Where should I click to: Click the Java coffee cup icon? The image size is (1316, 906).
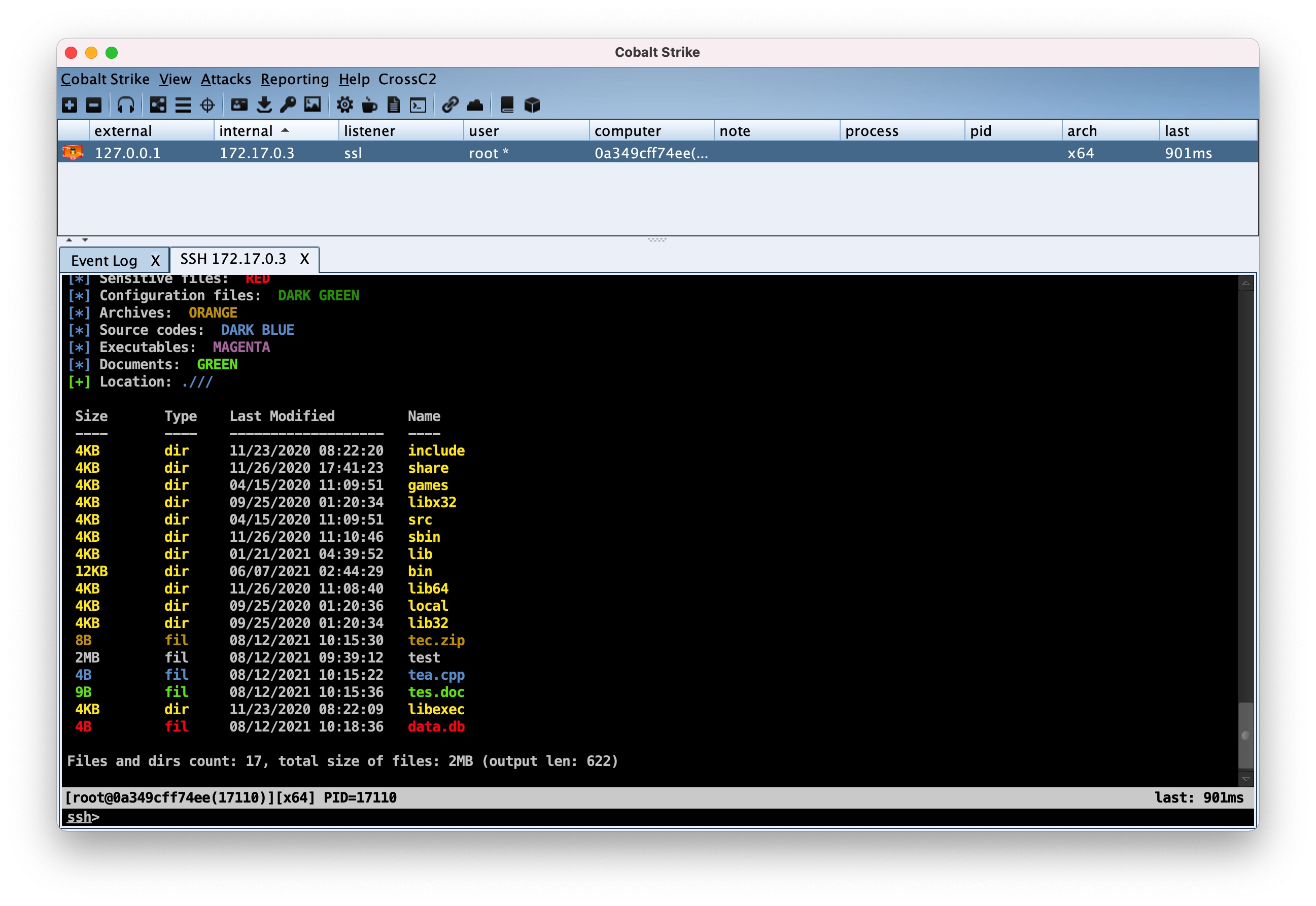tap(370, 105)
